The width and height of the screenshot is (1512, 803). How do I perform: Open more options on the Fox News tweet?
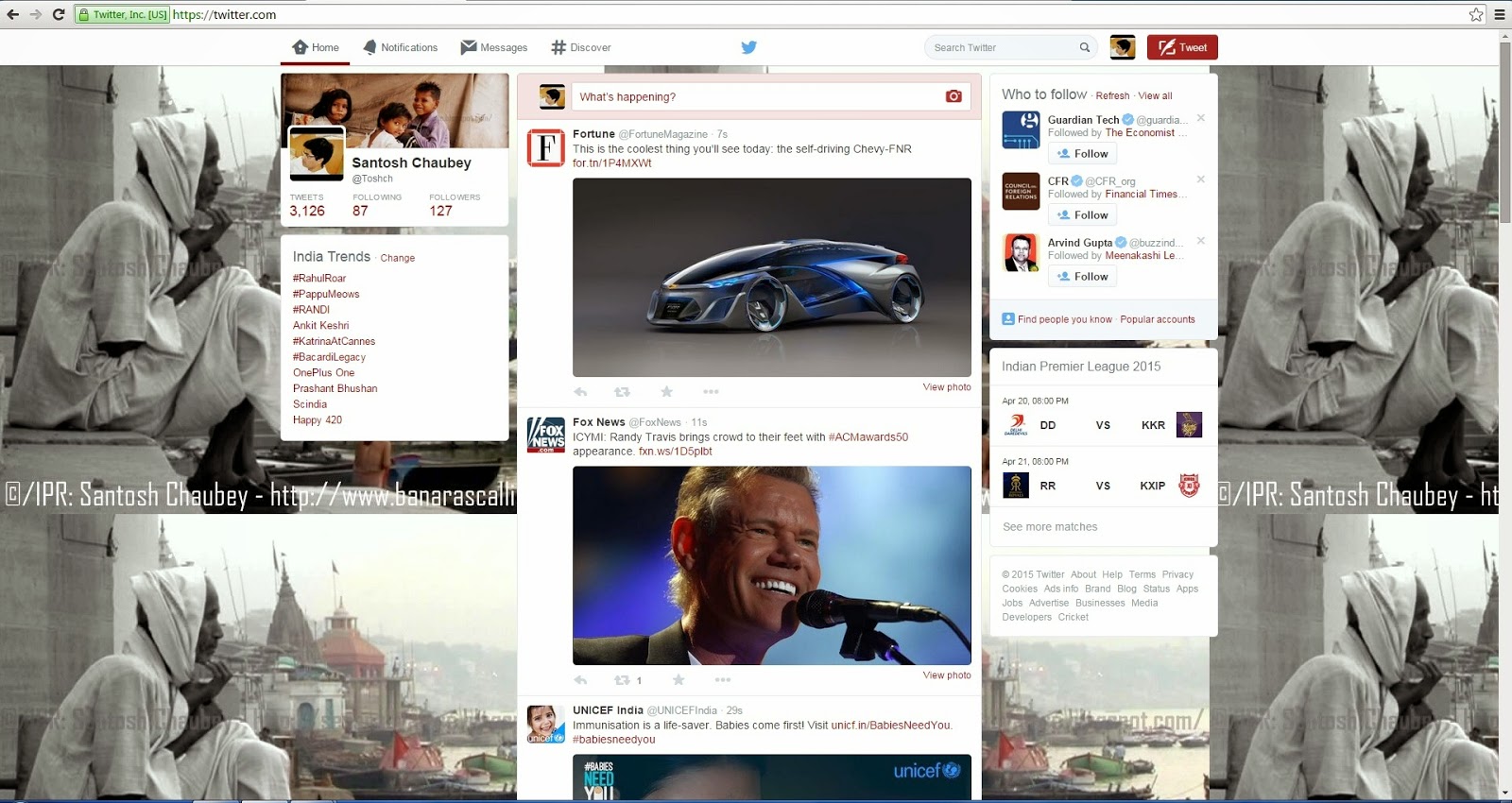tap(723, 679)
